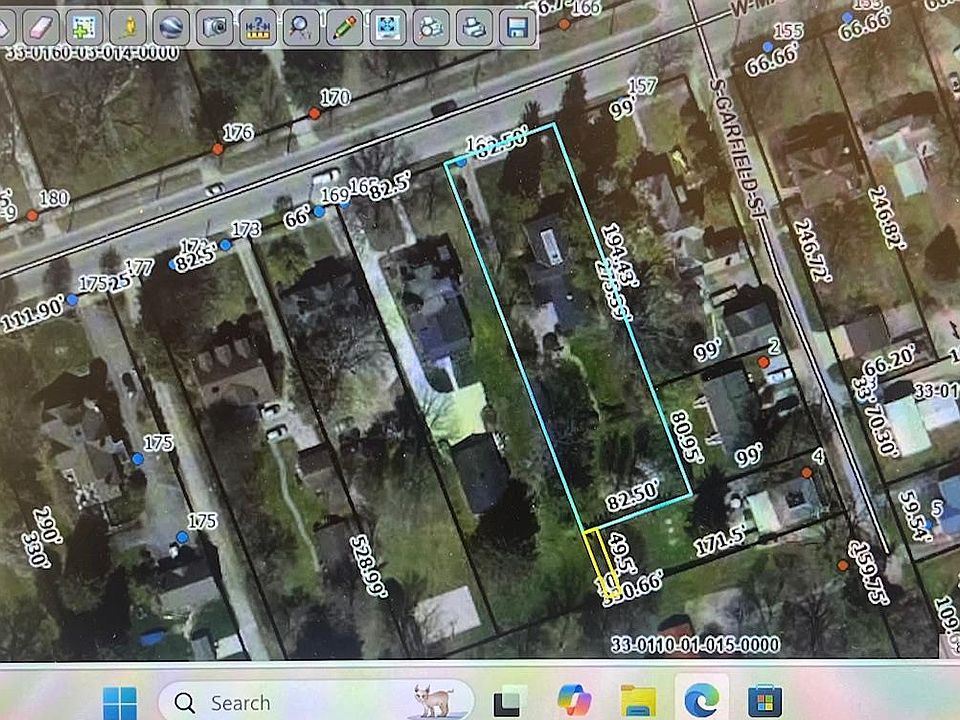Image resolution: width=960 pixels, height=720 pixels.
Task: Open the Windows Start menu
Action: click(119, 701)
